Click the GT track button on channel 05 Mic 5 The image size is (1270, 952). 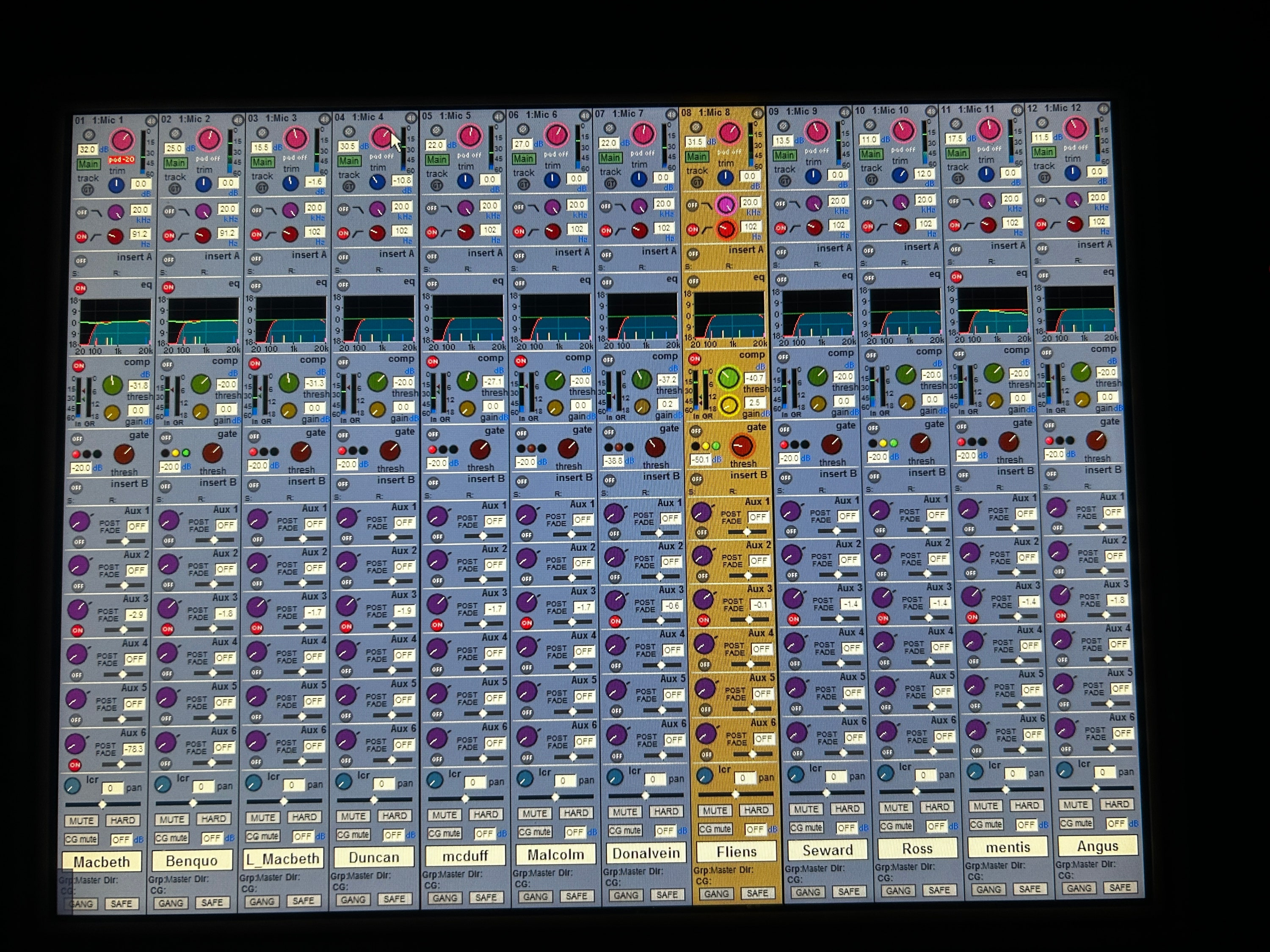pos(437,185)
